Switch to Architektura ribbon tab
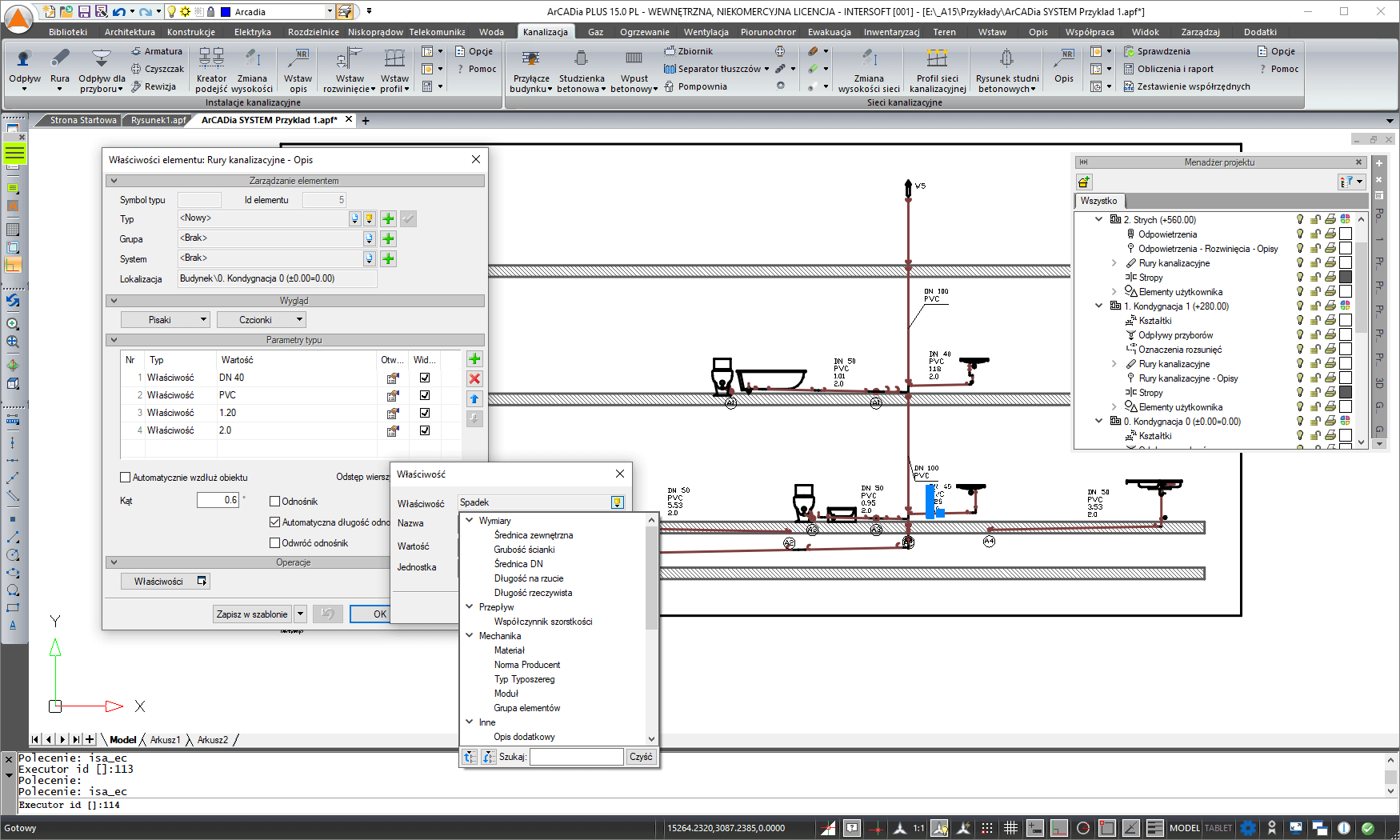 130,32
